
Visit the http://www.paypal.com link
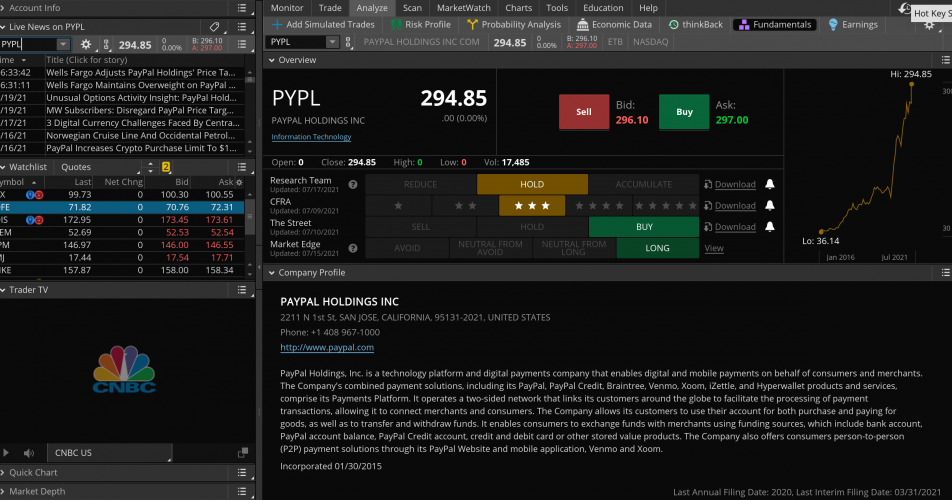coord(327,348)
